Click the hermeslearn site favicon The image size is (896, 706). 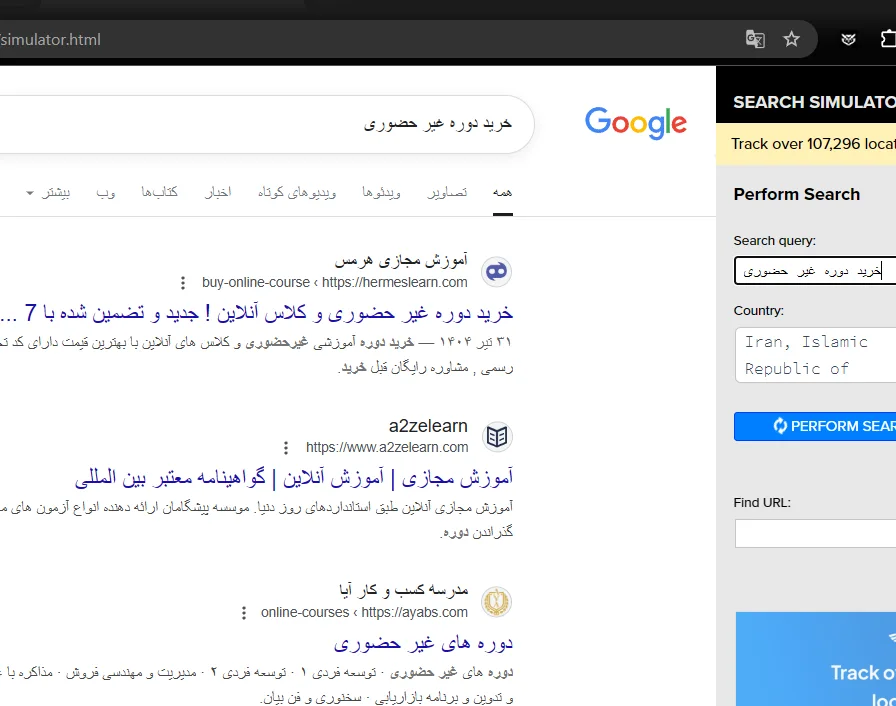pyautogui.click(x=496, y=271)
